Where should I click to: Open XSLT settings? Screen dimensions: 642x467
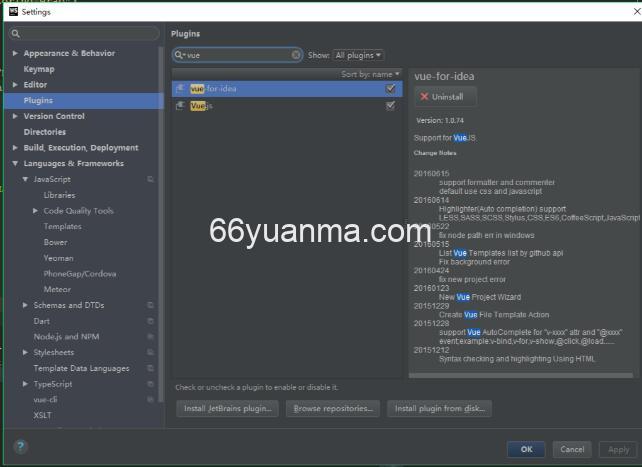pyautogui.click(x=43, y=415)
